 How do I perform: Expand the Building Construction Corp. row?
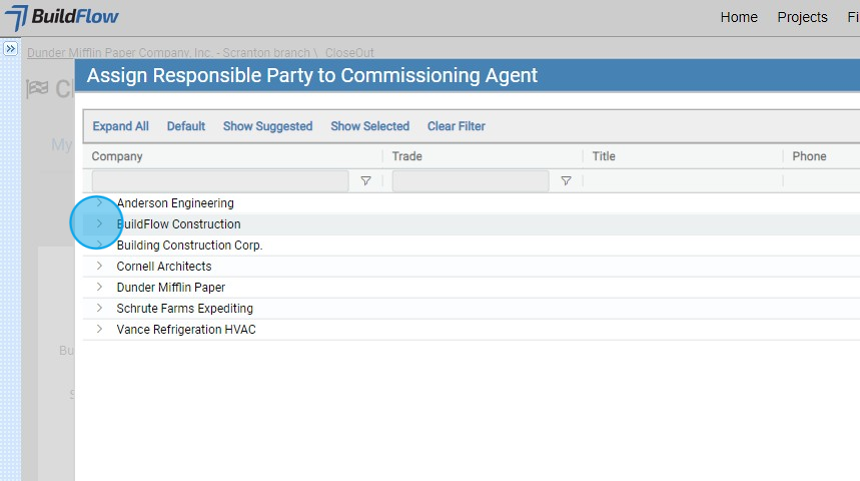[99, 245]
